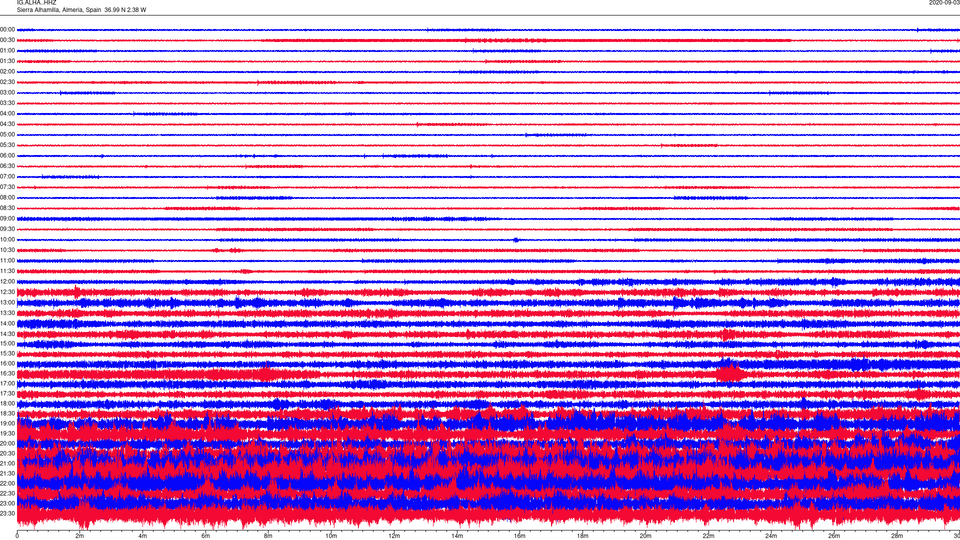Click the '21:30' time label
This screenshot has height=540, width=960.
7,473
